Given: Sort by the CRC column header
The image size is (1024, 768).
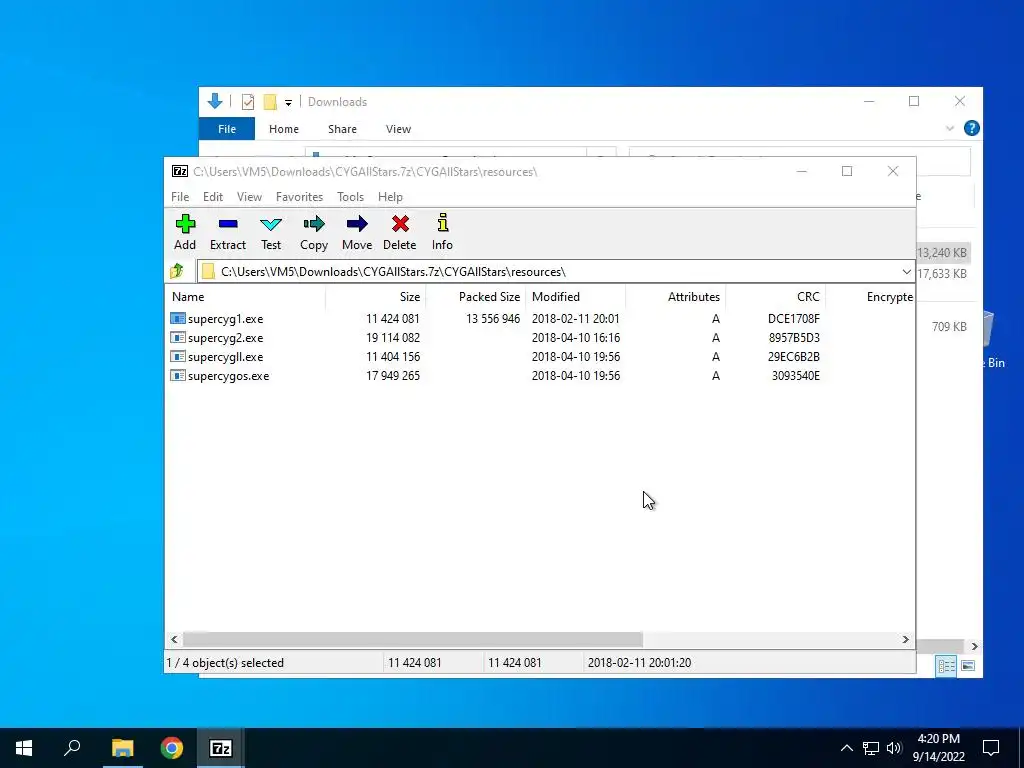Looking at the screenshot, I should [x=775, y=296].
